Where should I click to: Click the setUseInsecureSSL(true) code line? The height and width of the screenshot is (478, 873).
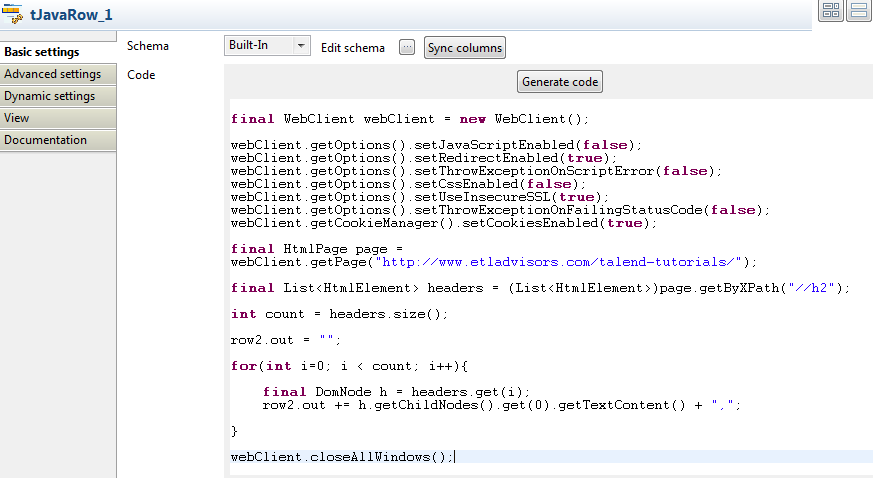pyautogui.click(x=420, y=197)
